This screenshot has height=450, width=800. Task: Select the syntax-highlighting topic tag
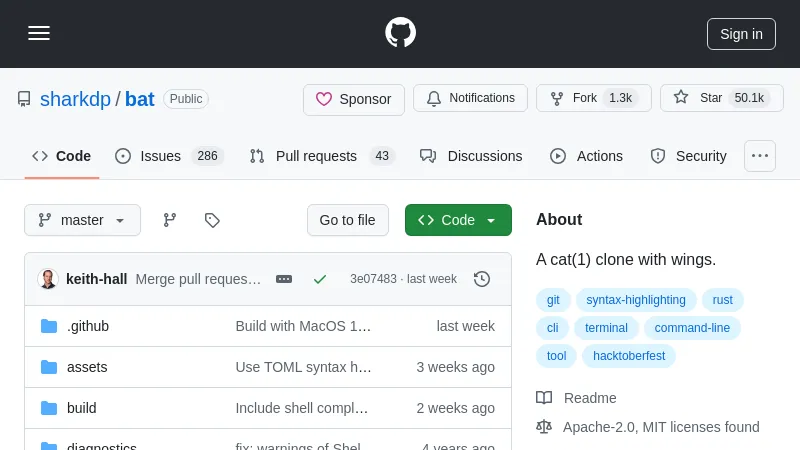tap(636, 300)
